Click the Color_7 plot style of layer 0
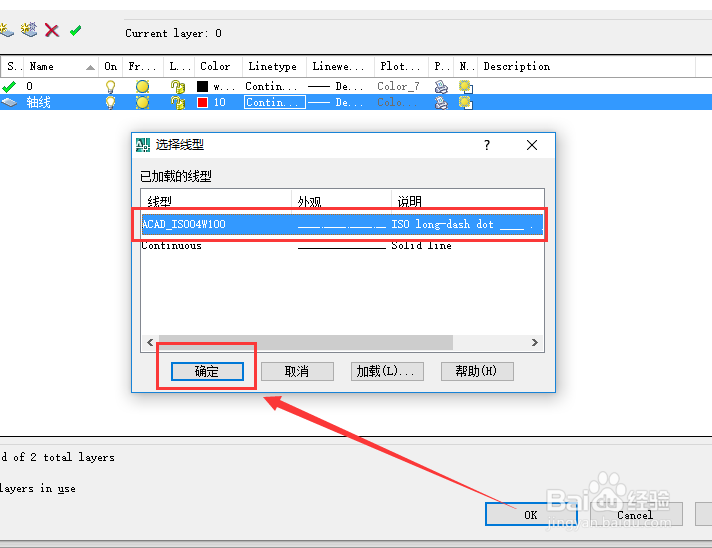 pos(398,86)
